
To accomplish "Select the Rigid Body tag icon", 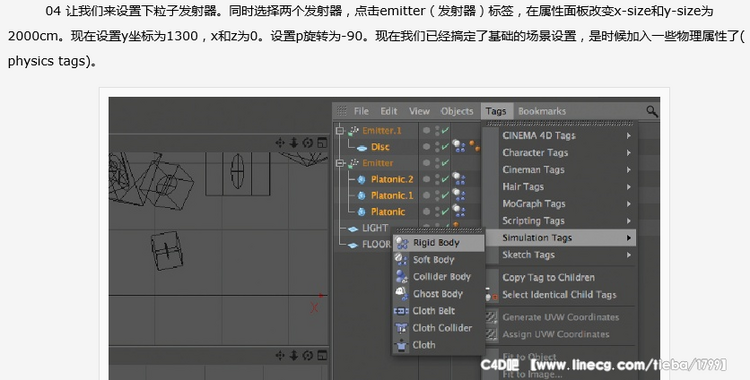I will [401, 243].
